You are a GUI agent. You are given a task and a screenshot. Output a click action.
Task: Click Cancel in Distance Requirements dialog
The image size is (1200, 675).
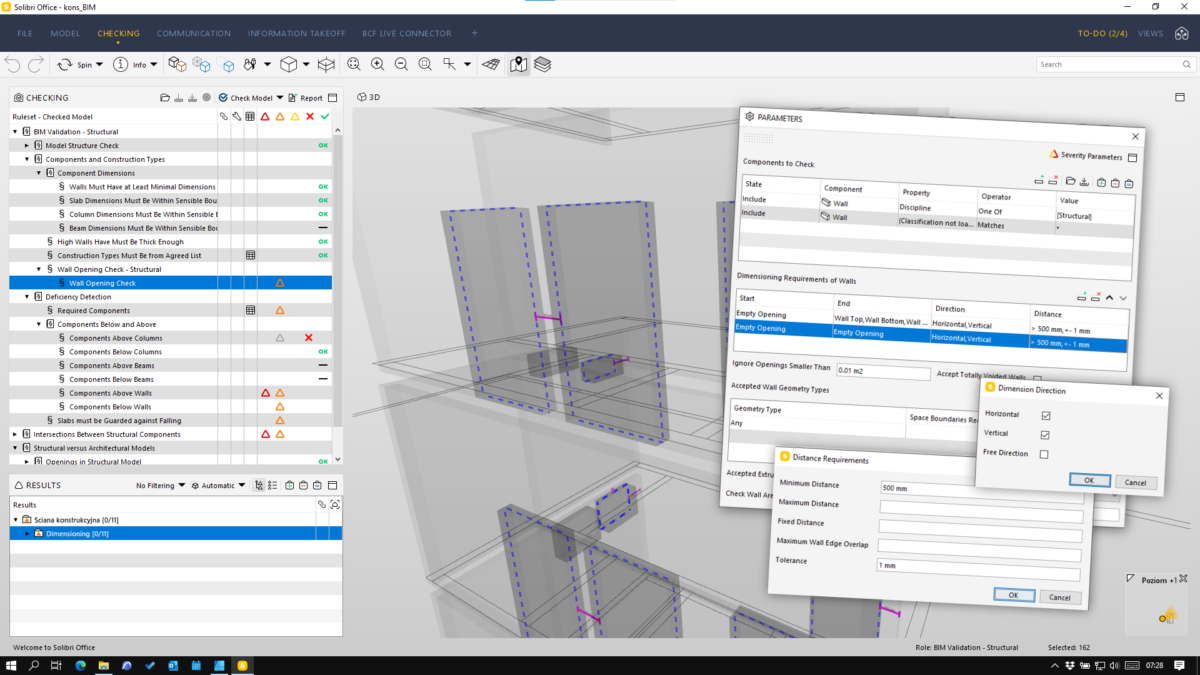coord(1060,597)
